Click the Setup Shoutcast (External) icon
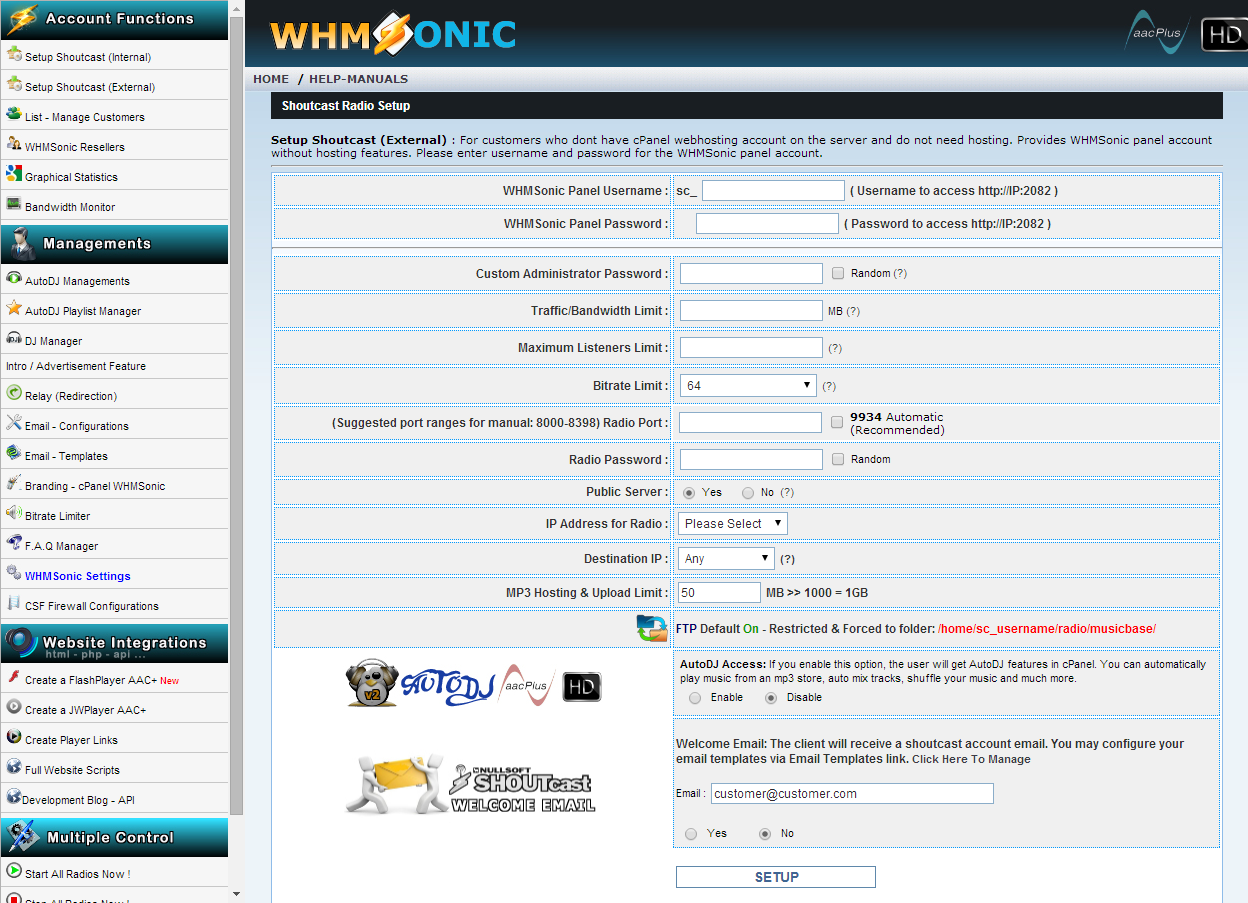The width and height of the screenshot is (1248, 903). (14, 84)
